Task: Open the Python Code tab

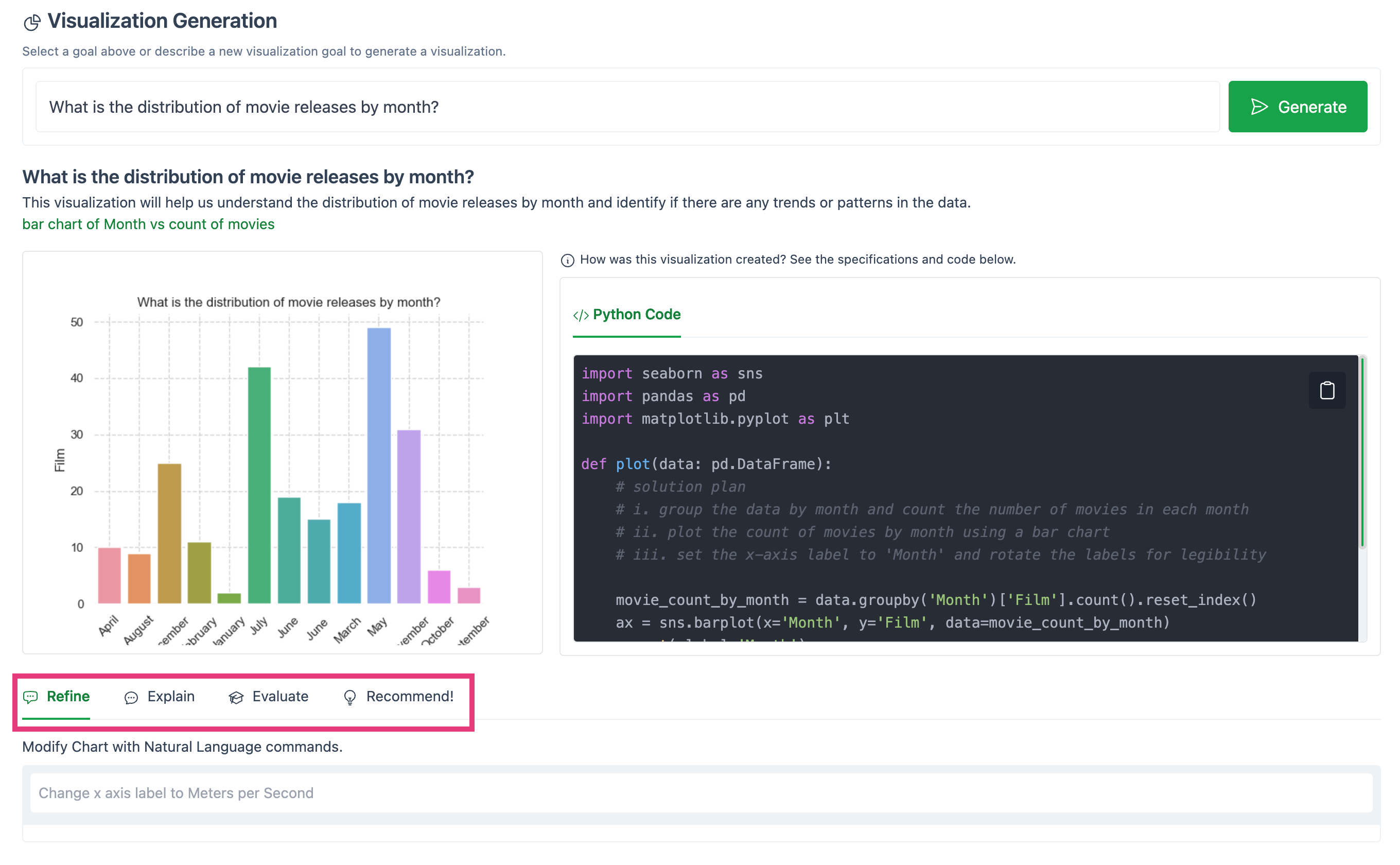Action: coord(636,315)
